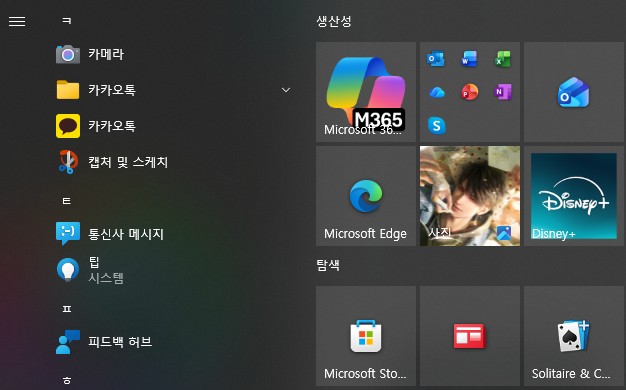
Task: Open the new Outlook tile
Action: click(573, 92)
